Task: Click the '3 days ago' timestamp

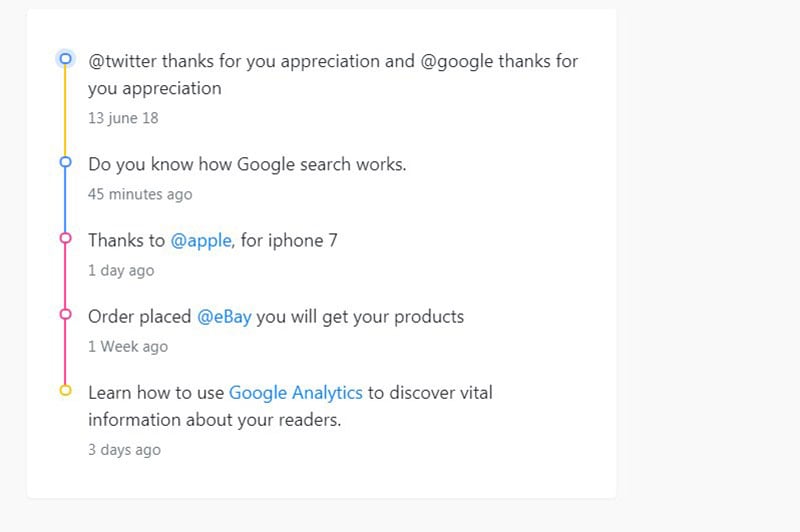Action: click(124, 450)
